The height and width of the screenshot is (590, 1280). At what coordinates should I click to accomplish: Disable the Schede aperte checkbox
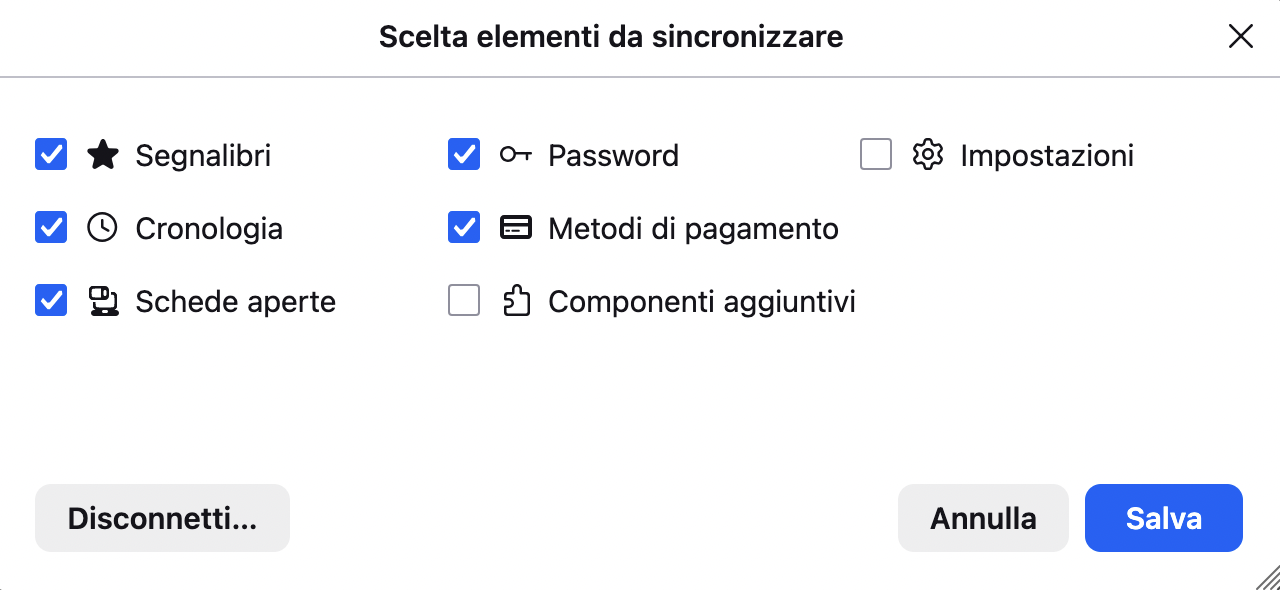50,300
